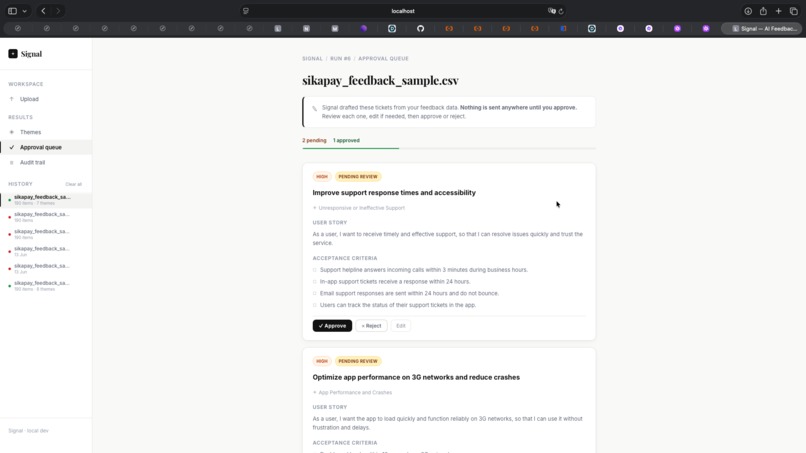This screenshot has width=806, height=453.
Task: Open ticket Optimize app performance on 3G networks
Action: pos(416,377)
